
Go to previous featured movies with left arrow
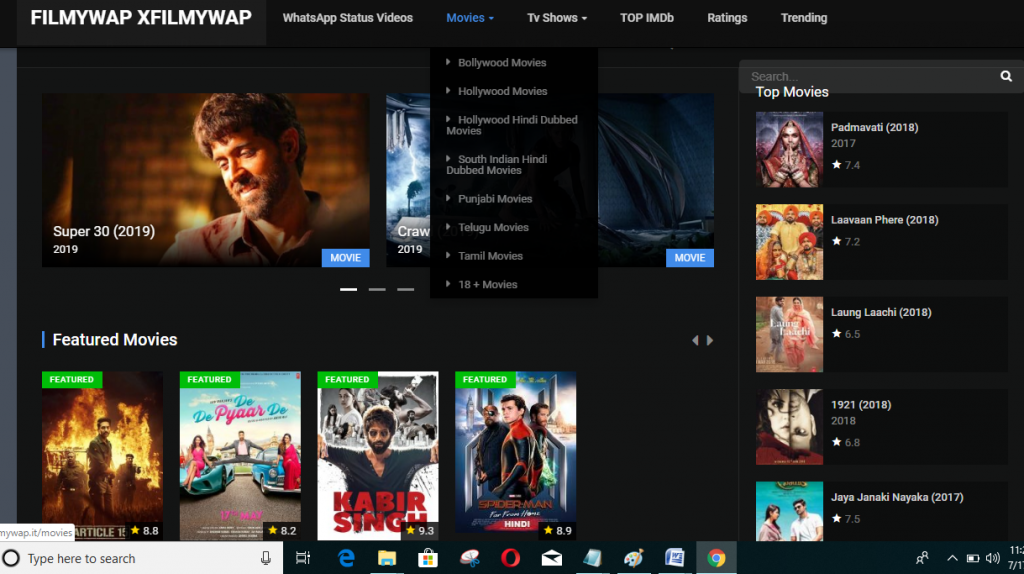(x=696, y=341)
